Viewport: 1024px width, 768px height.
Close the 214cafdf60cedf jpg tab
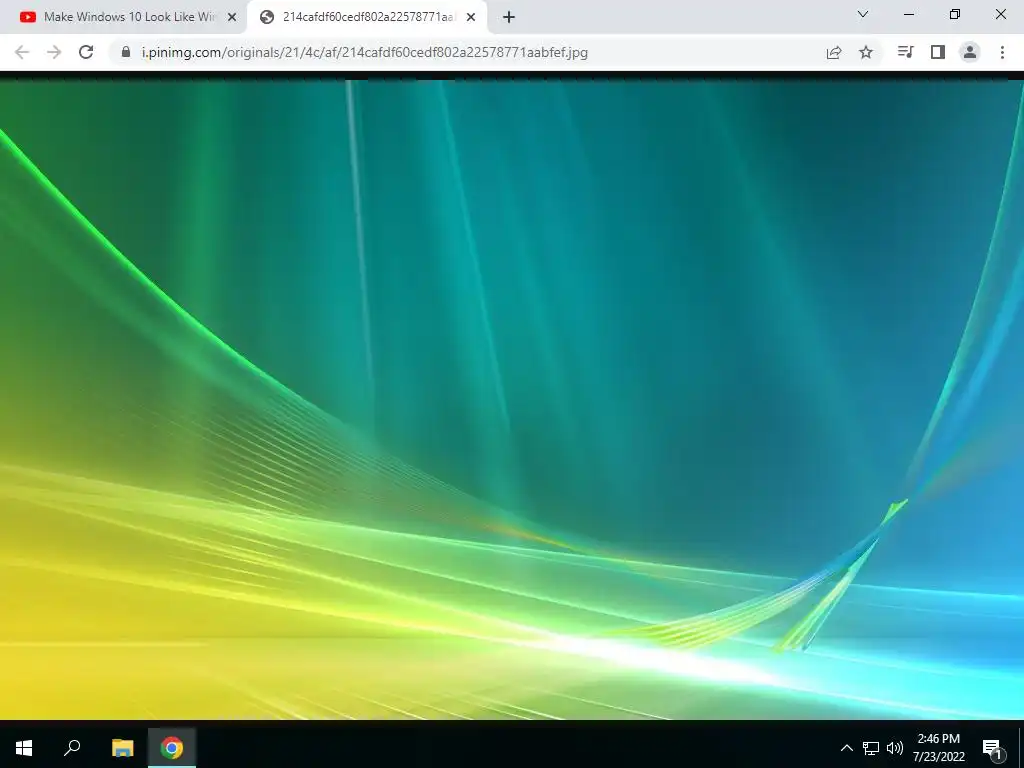(x=471, y=18)
